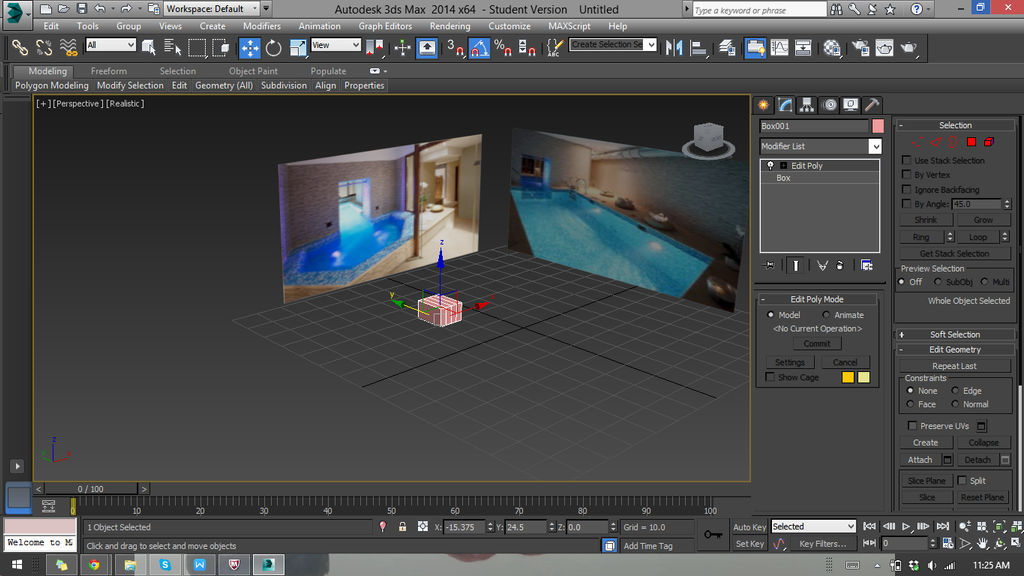This screenshot has width=1024, height=576.
Task: Open the Create command panel tab
Action: pos(763,104)
